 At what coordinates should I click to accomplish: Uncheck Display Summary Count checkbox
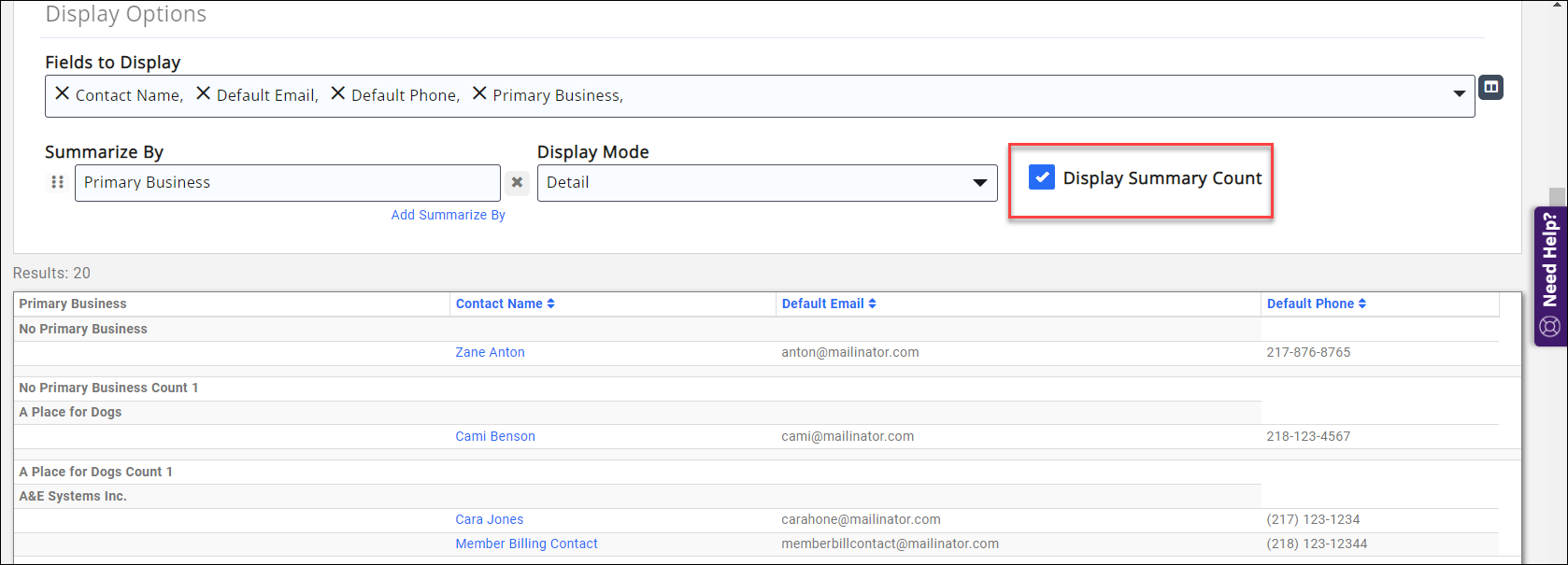tap(1041, 177)
